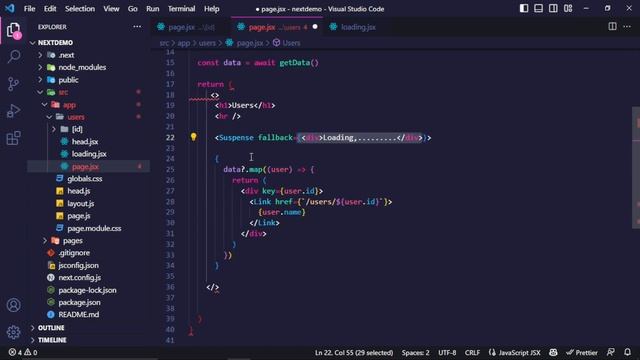Expand the [id] folder
This screenshot has width=640, height=360.
click(53, 129)
